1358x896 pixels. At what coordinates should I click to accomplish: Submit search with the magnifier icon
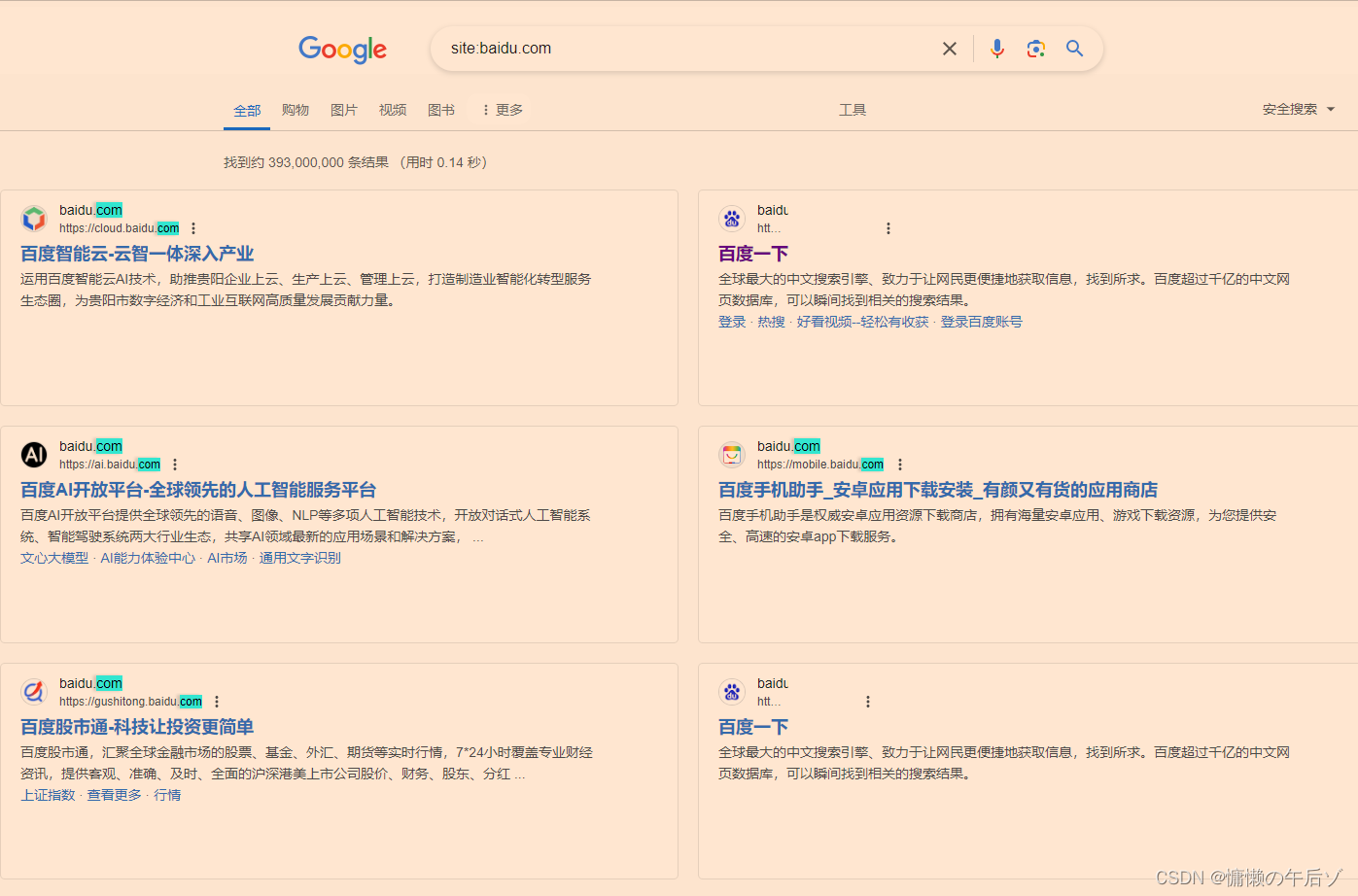click(x=1074, y=49)
